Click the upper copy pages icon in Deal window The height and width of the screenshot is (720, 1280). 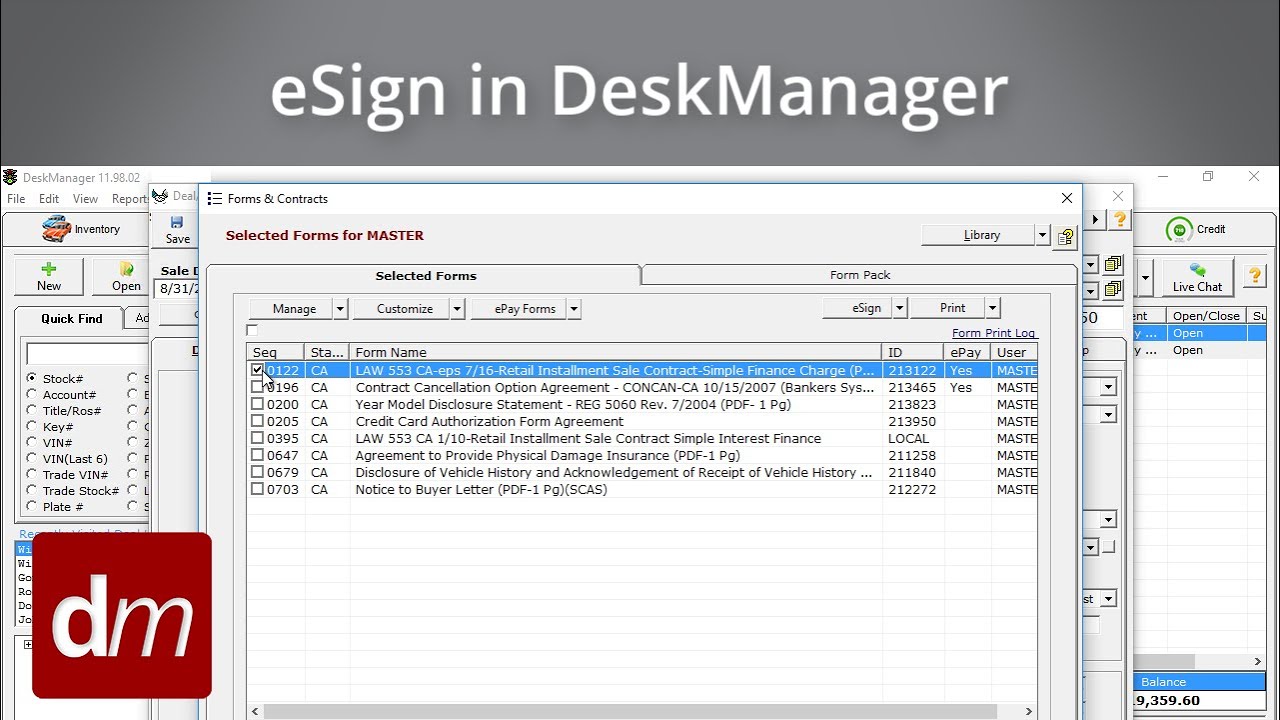[x=1113, y=265]
